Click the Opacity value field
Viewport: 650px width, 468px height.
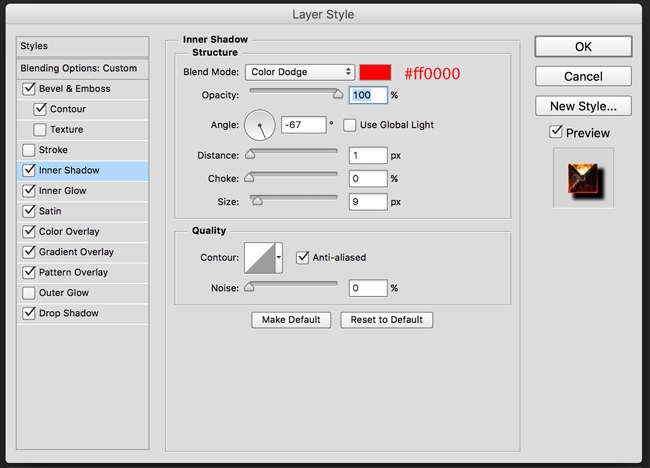tap(368, 95)
